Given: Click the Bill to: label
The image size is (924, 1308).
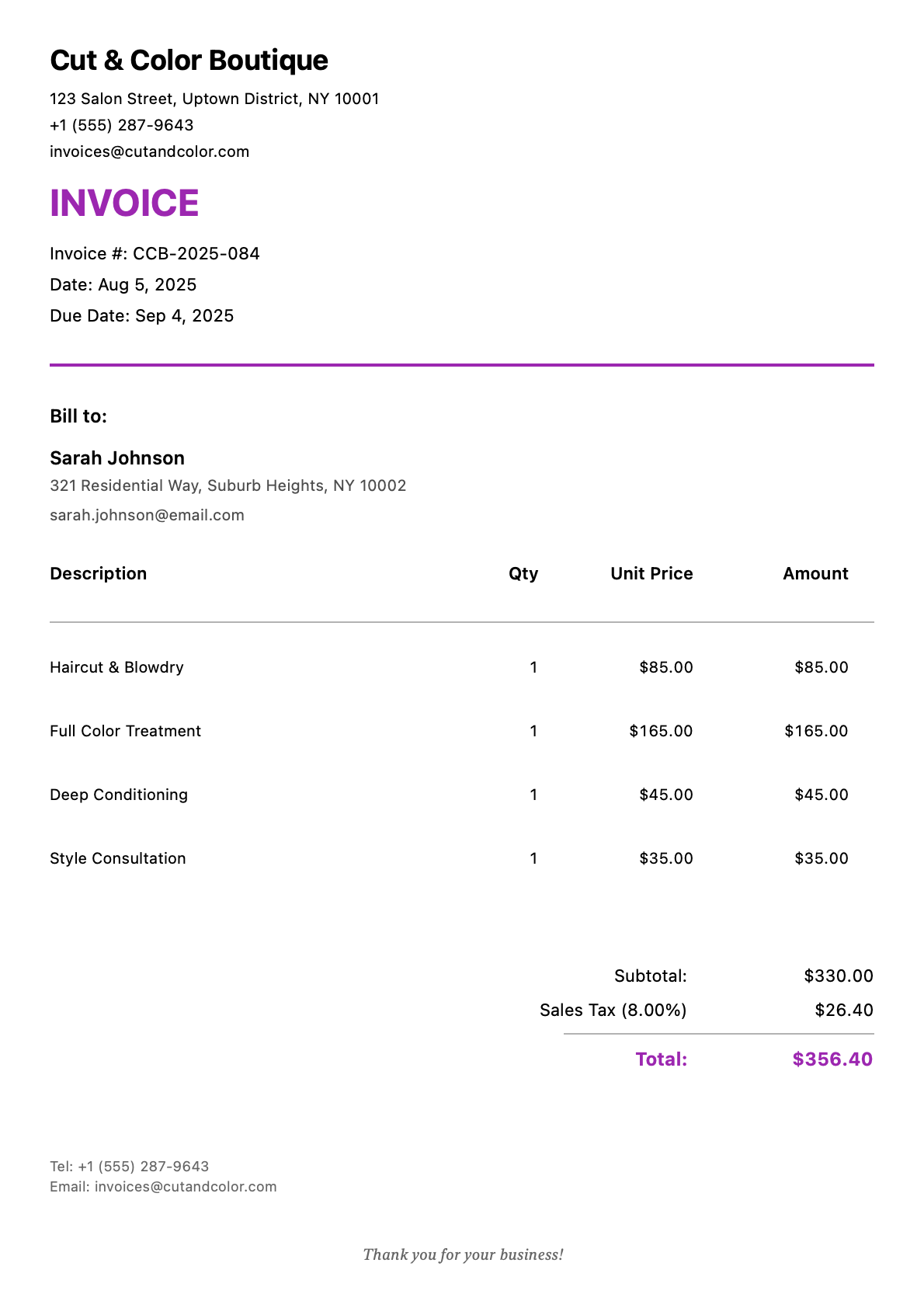Looking at the screenshot, I should point(78,416).
